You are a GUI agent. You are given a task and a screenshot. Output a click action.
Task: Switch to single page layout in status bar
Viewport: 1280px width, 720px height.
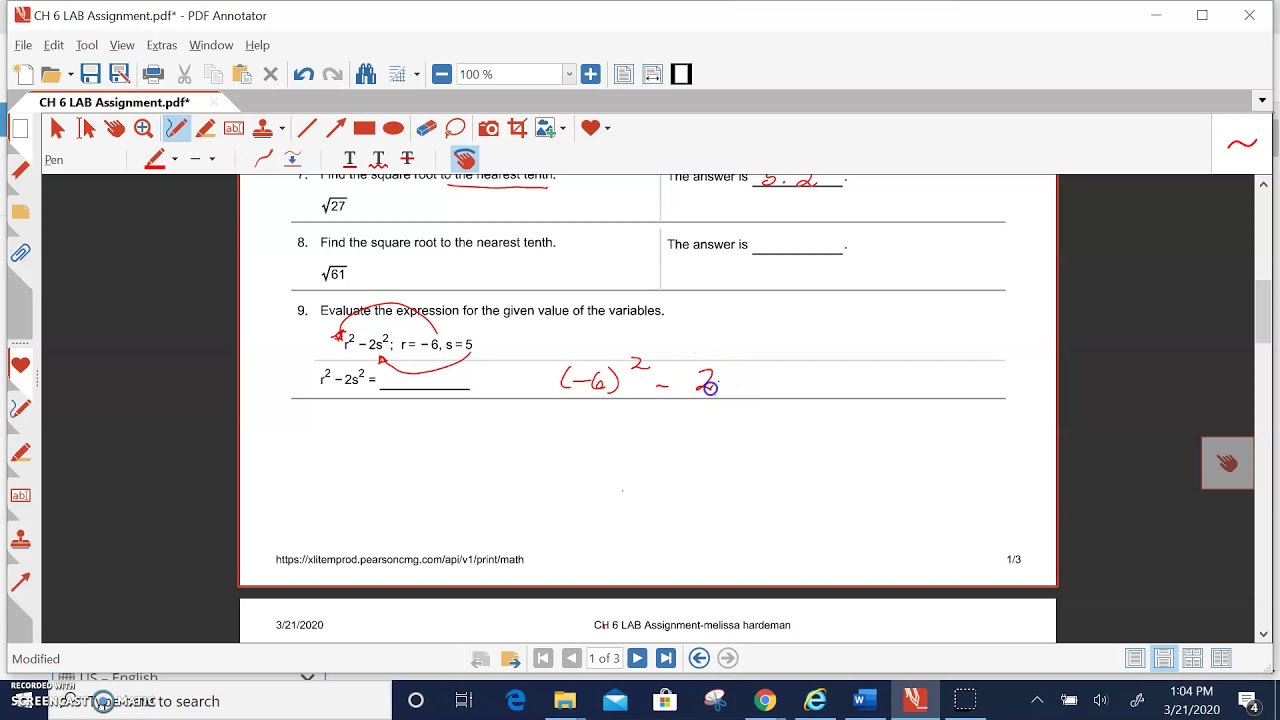point(1135,658)
